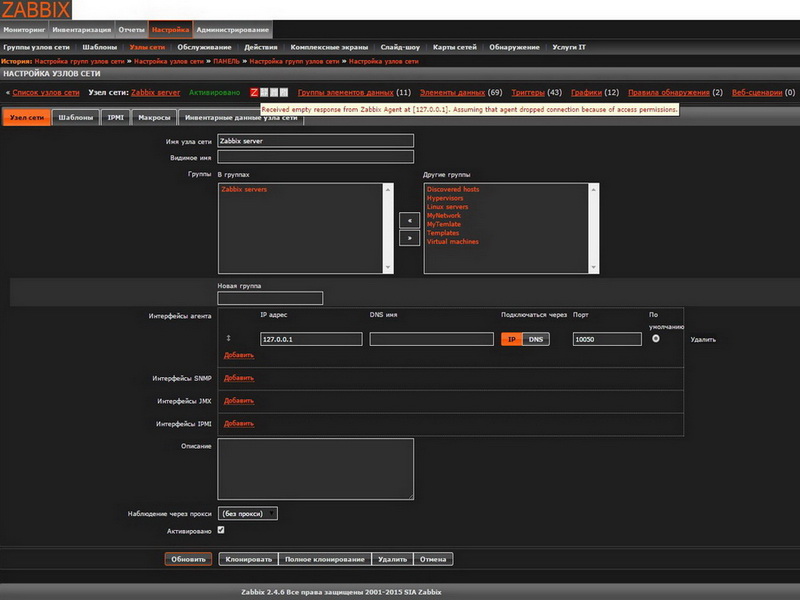
Task: Select the IP connect option
Action: point(511,339)
